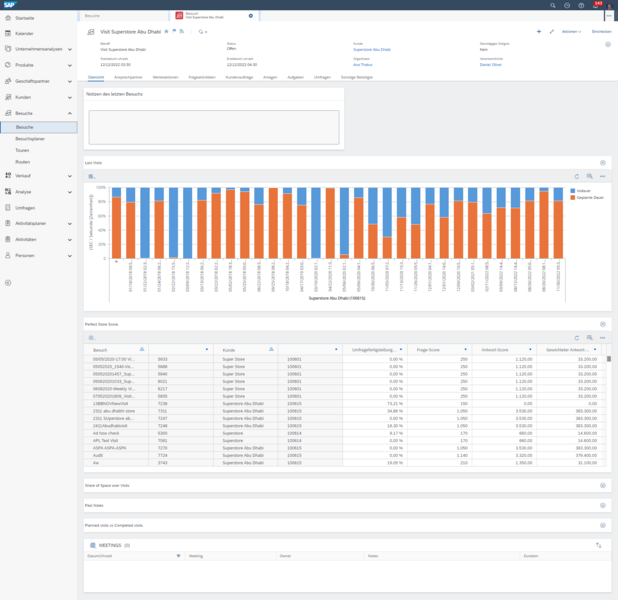Switch to the Folgeaktivitäten tab

pyautogui.click(x=202, y=77)
